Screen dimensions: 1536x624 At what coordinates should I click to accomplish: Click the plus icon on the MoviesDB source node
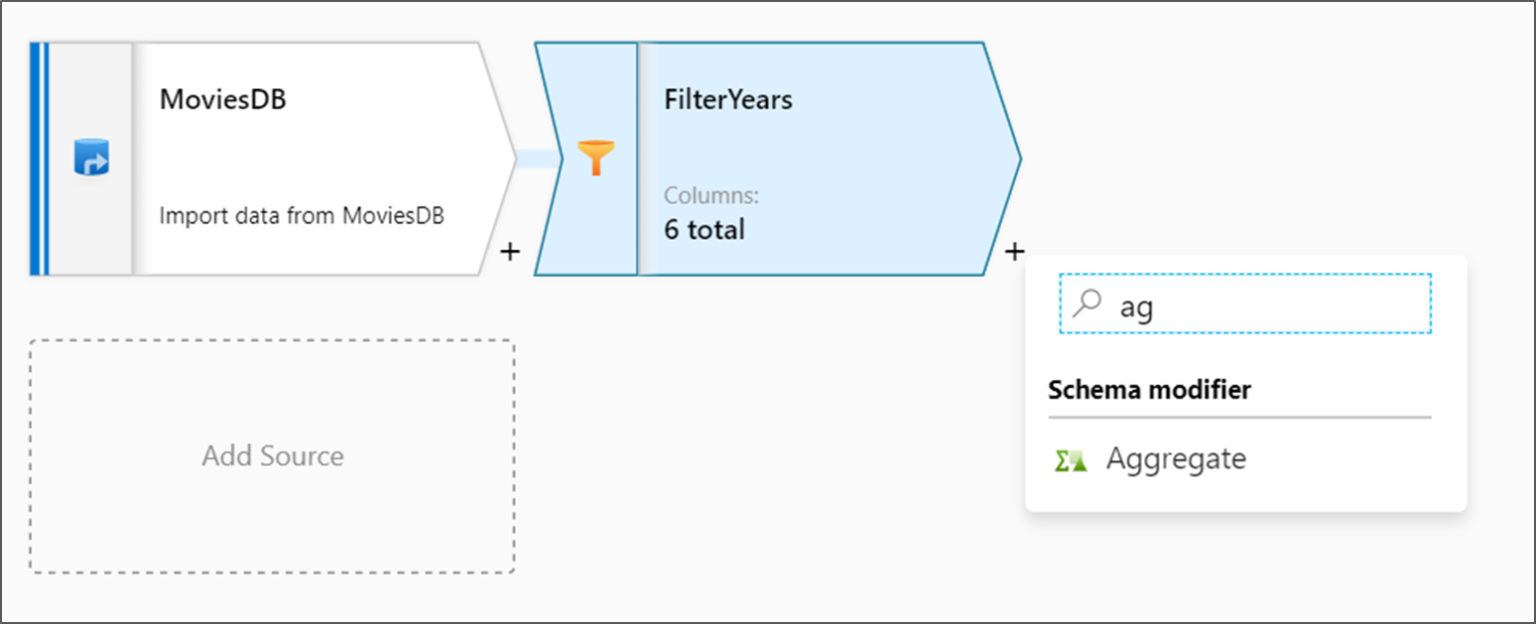pos(509,252)
